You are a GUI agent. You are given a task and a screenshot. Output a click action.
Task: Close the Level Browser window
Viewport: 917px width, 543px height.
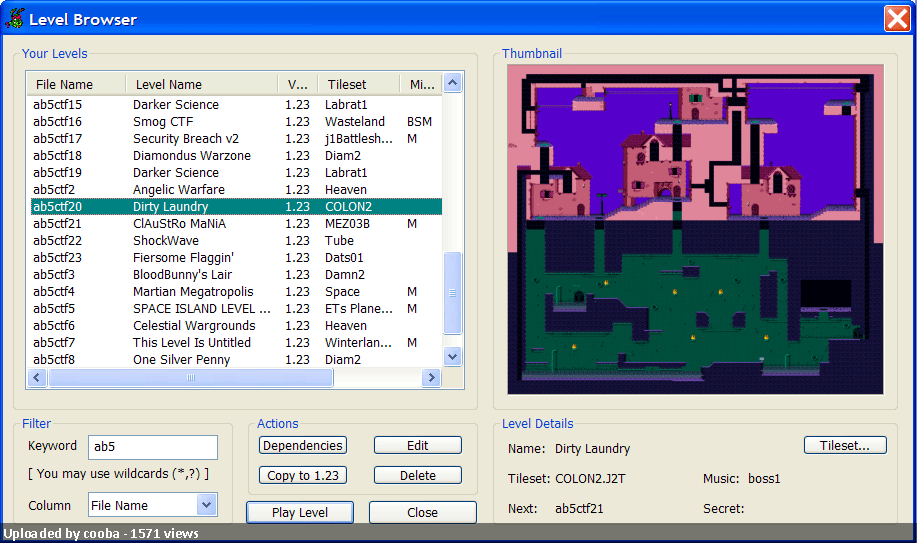tap(896, 18)
